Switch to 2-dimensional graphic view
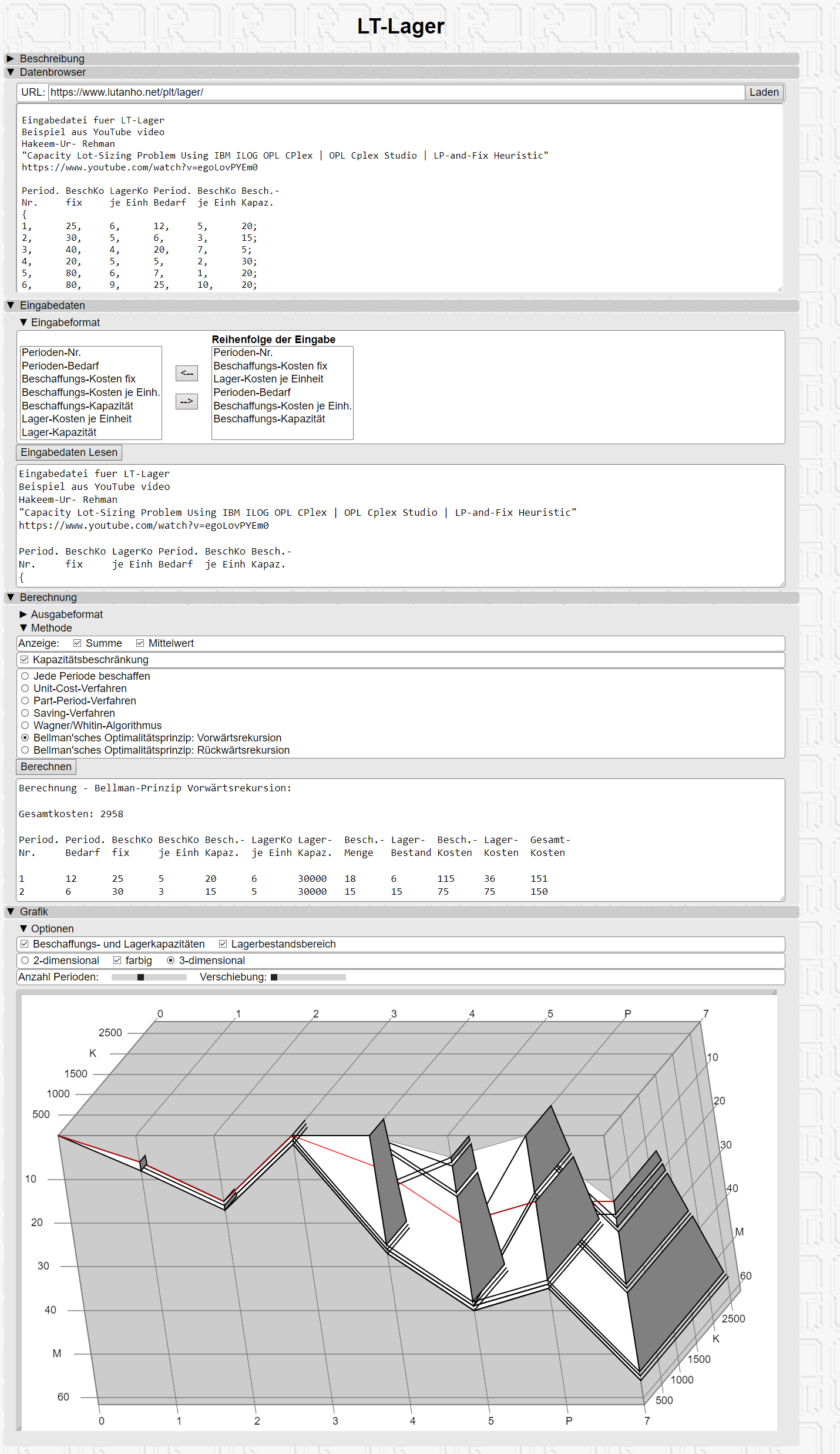840x1454 pixels. (x=25, y=961)
